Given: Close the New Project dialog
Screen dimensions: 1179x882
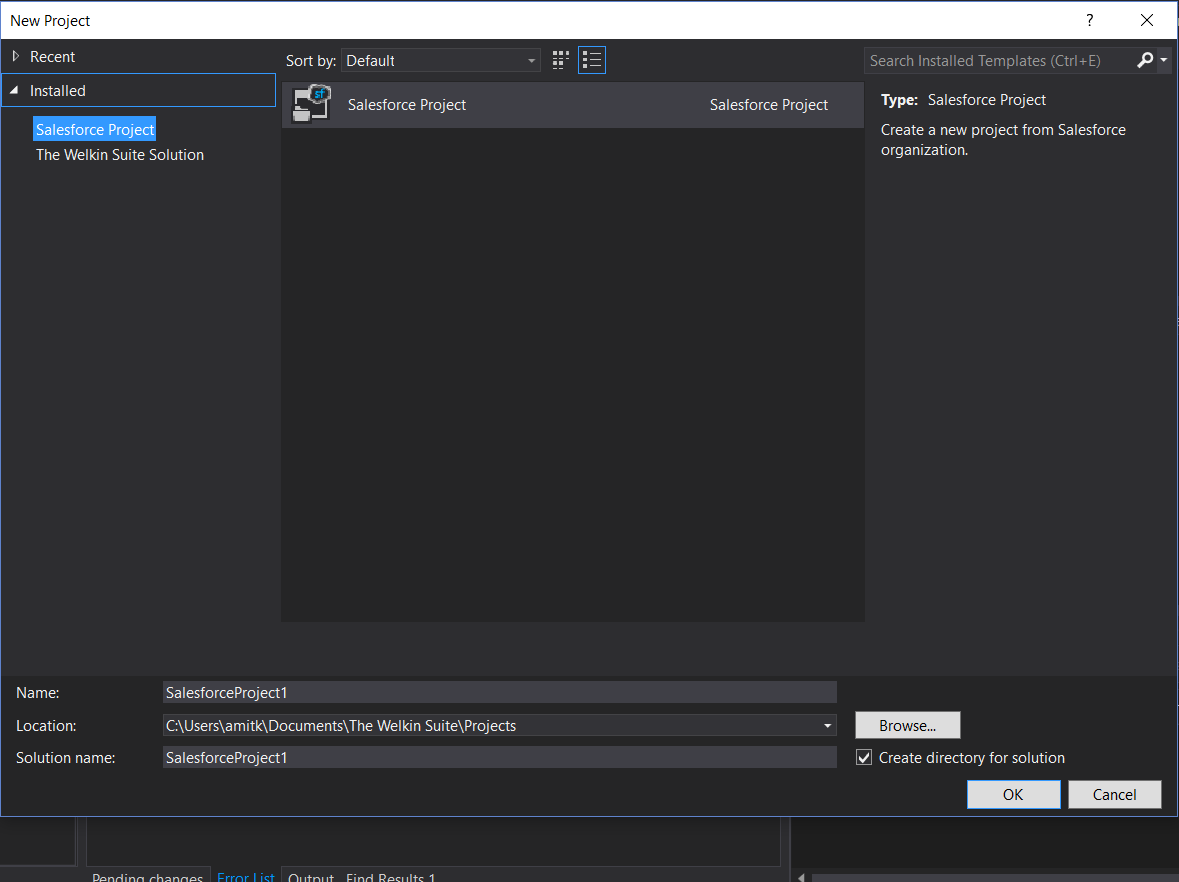Looking at the screenshot, I should [1147, 20].
